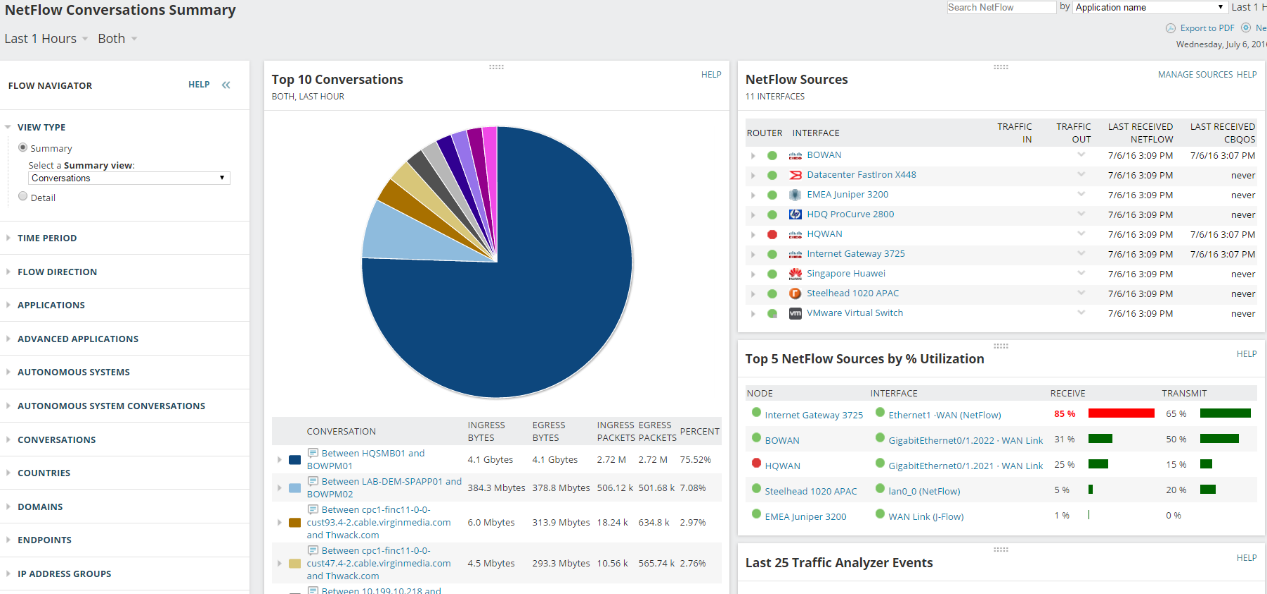The image size is (1267, 594).
Task: Click the green status dot of BOWAN source
Action: tap(772, 155)
